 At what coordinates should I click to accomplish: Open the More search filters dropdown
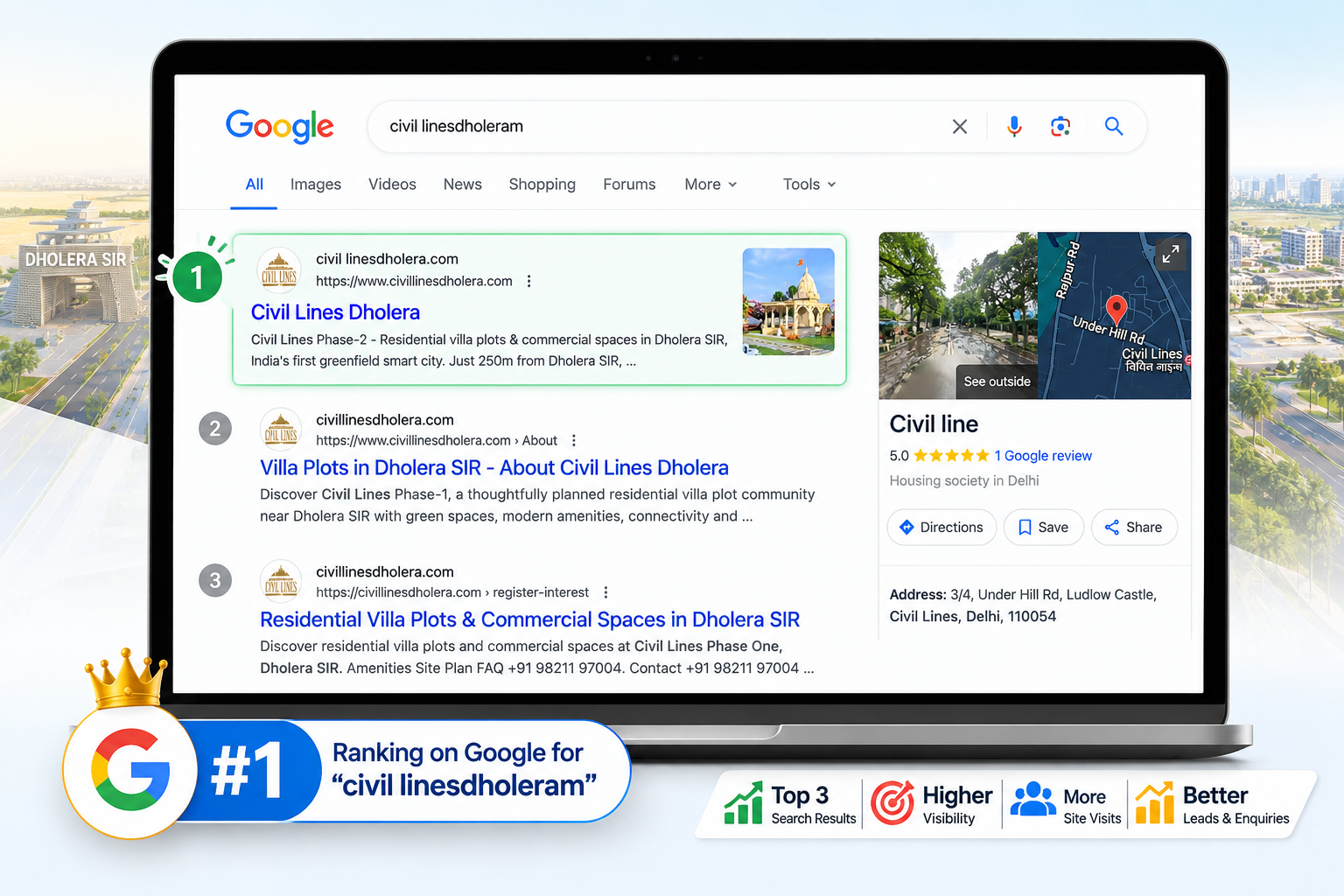pos(710,185)
